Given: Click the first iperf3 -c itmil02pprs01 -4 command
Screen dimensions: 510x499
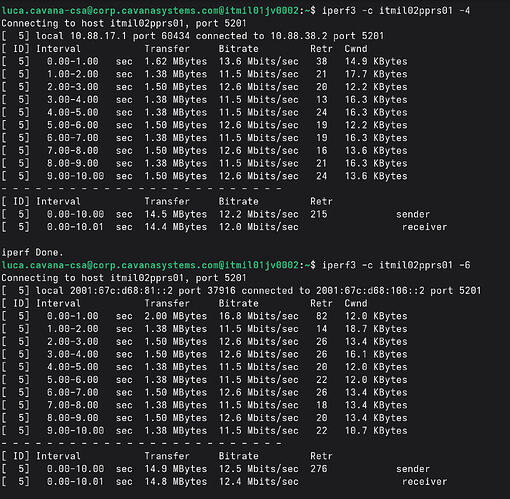Looking at the screenshot, I should pos(396,11).
